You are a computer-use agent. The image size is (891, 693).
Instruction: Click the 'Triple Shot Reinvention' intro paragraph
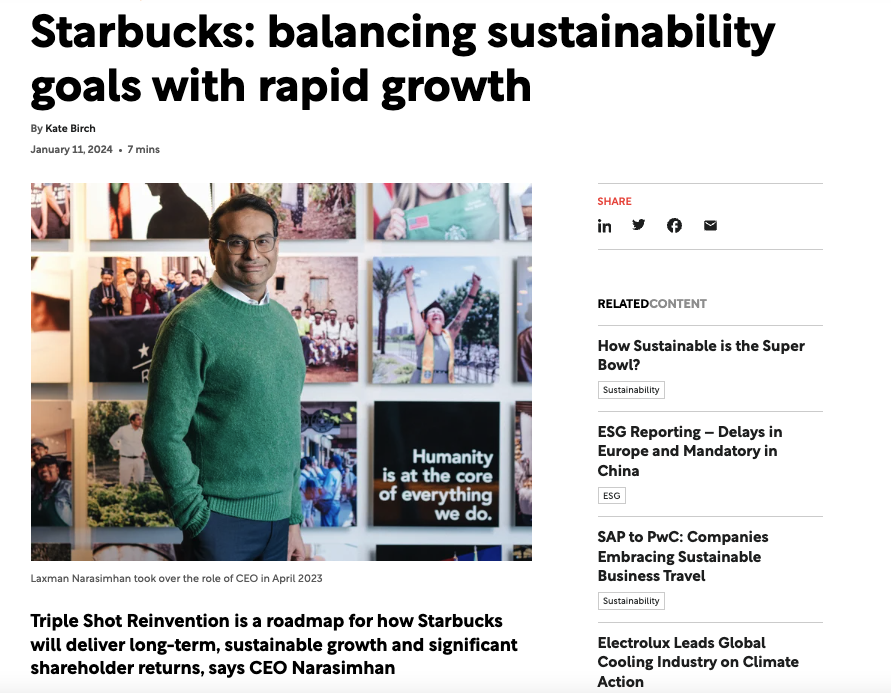(274, 644)
